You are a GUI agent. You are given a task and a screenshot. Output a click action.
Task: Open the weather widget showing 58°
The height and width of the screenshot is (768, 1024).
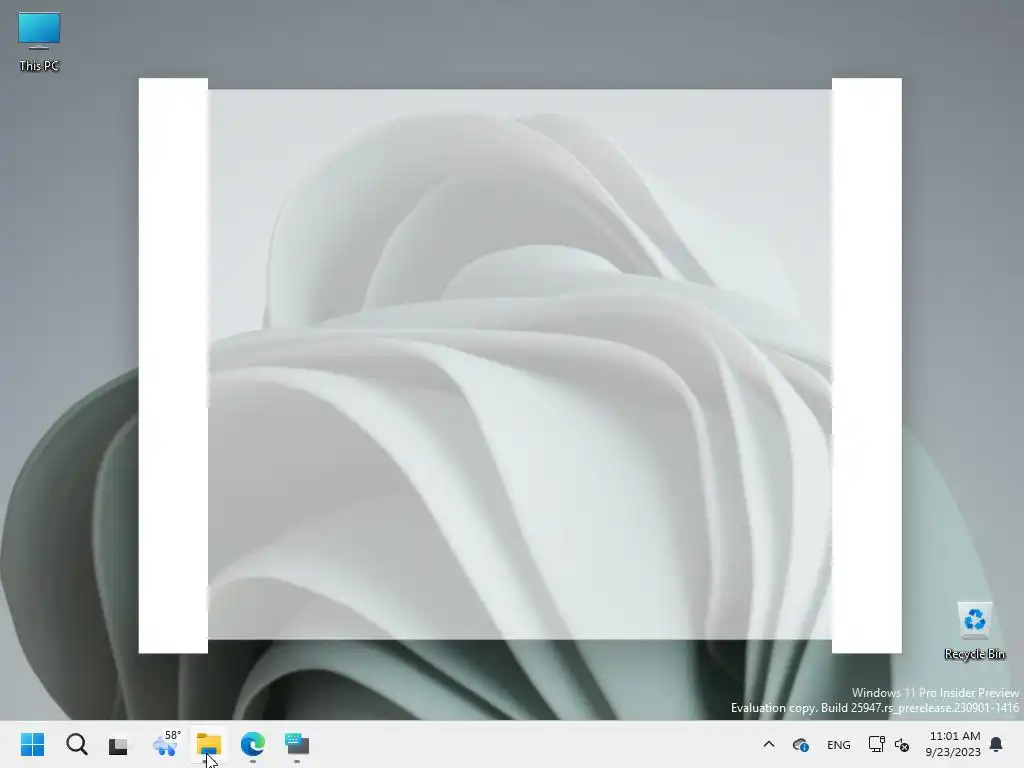pos(165,744)
